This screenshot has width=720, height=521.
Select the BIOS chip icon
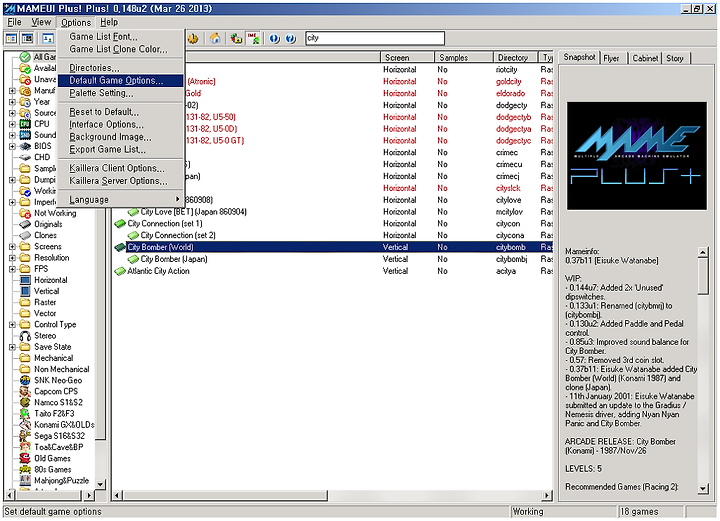pos(25,146)
